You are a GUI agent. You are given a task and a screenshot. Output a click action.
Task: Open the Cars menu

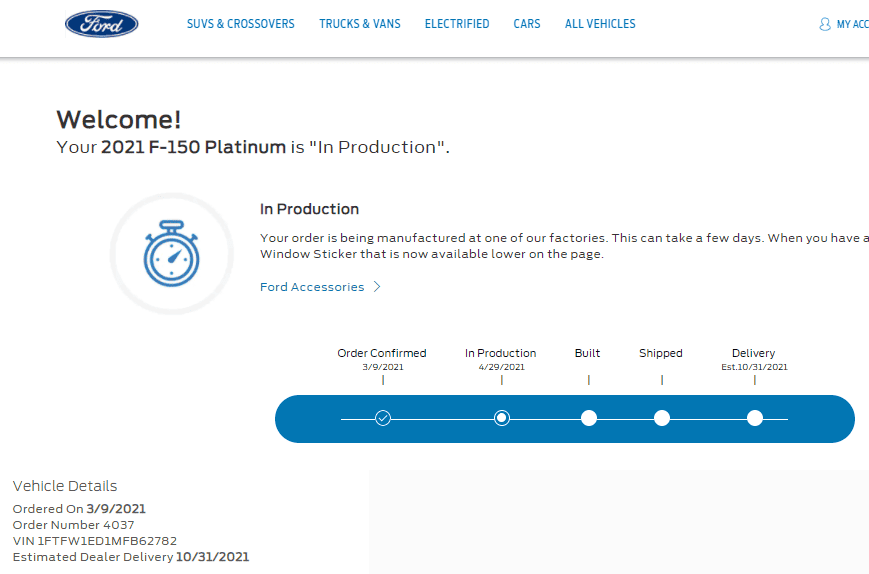pyautogui.click(x=526, y=24)
